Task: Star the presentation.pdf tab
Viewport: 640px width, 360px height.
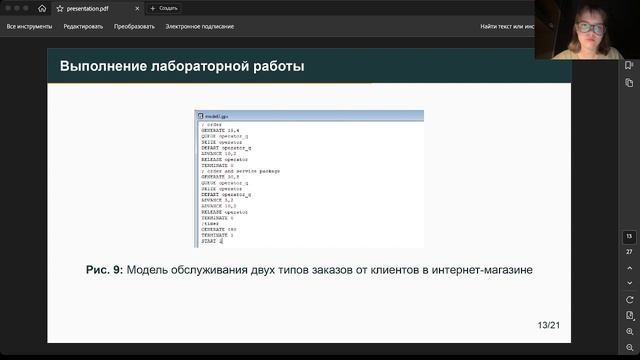Action: 60,9
